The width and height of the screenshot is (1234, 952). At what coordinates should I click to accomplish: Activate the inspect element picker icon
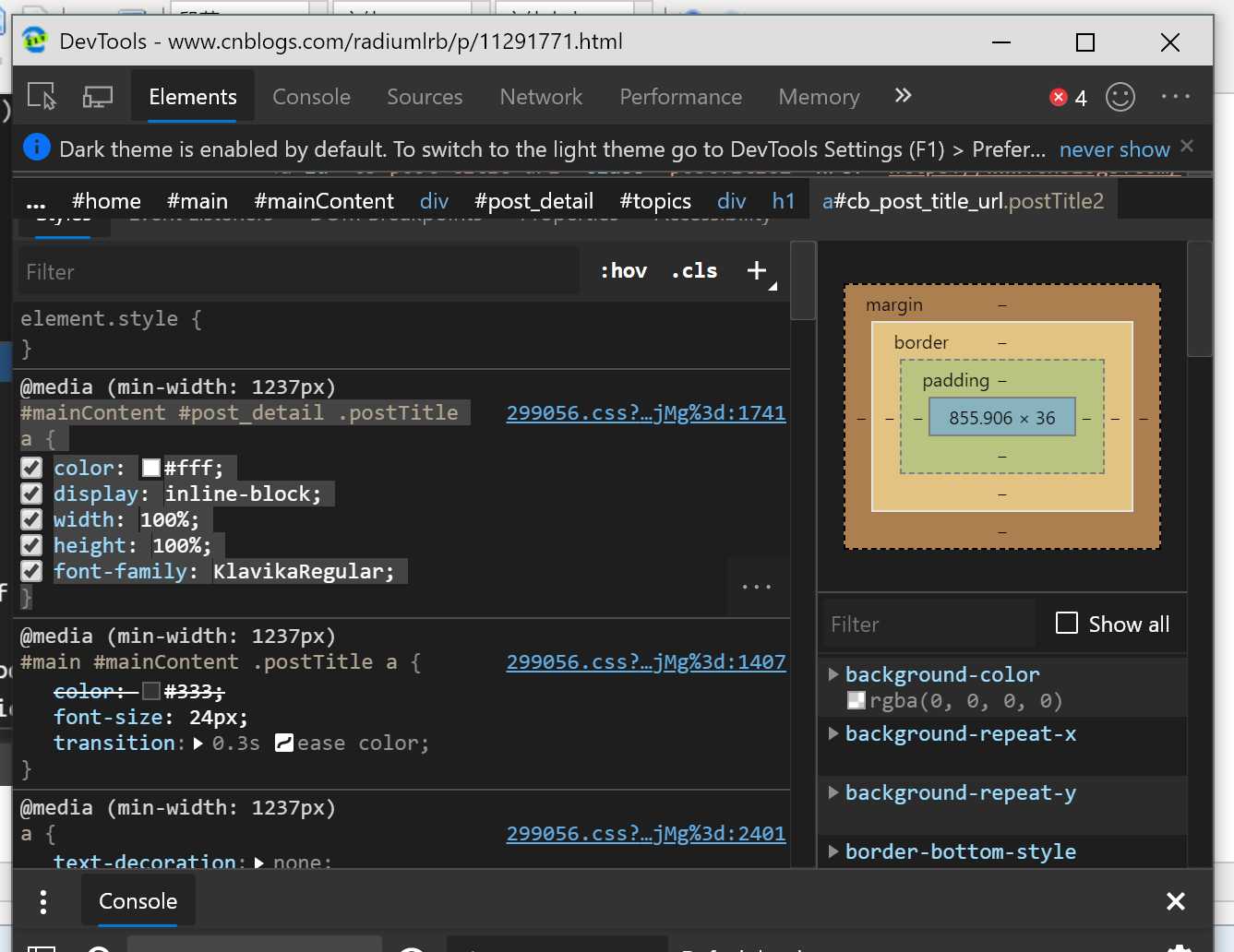point(42,96)
